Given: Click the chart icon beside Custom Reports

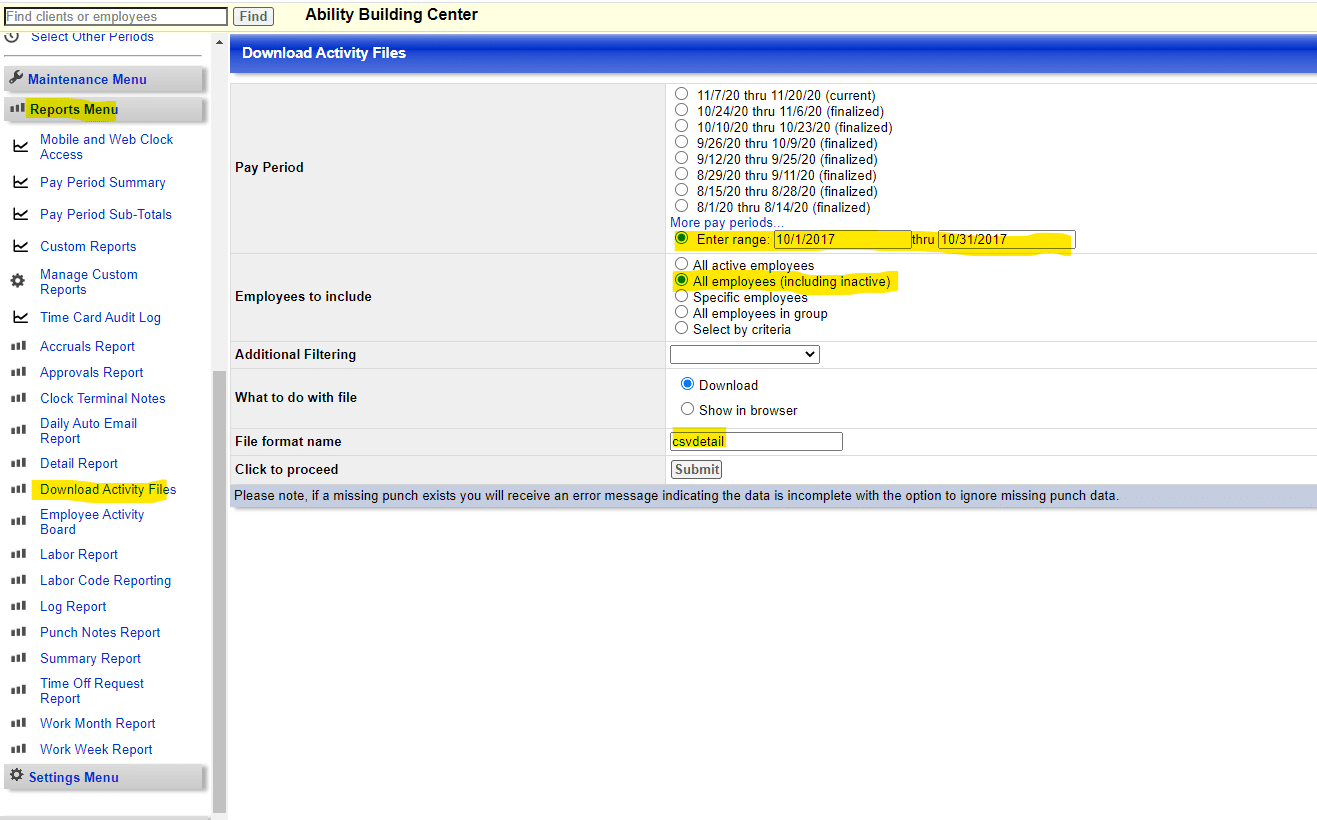Looking at the screenshot, I should click(x=20, y=247).
